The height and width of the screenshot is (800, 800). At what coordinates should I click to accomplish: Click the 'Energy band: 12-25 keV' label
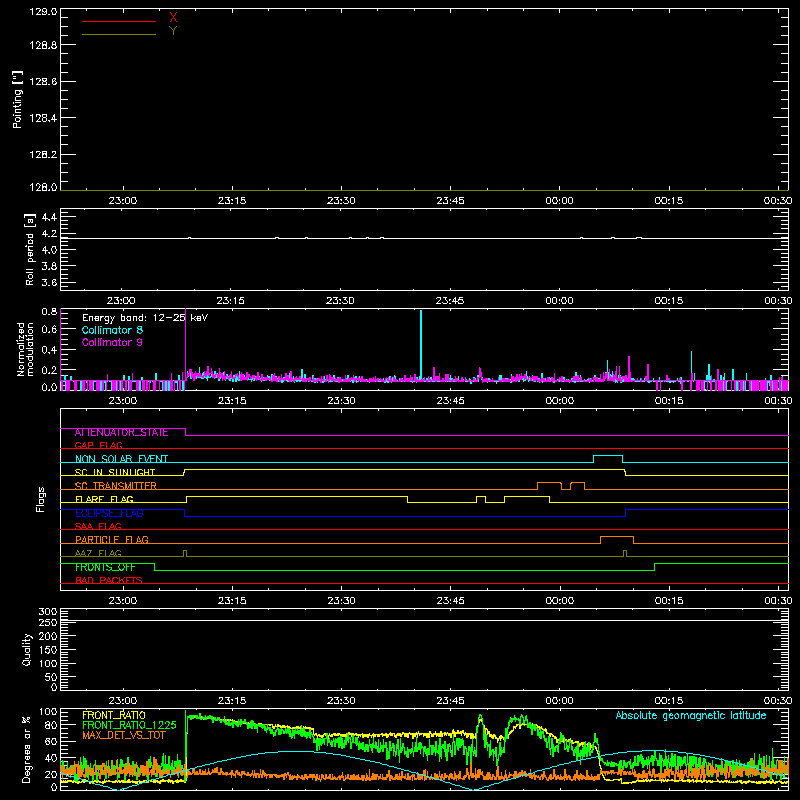tap(145, 318)
